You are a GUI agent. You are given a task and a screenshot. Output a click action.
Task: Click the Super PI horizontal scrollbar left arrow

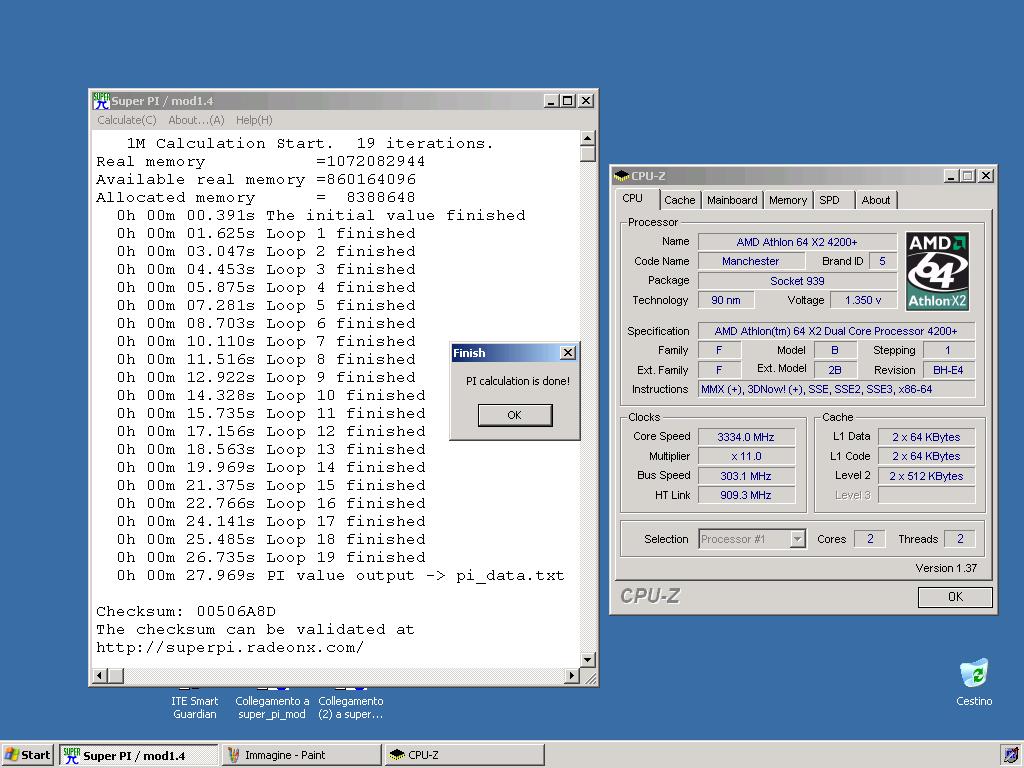[x=100, y=676]
